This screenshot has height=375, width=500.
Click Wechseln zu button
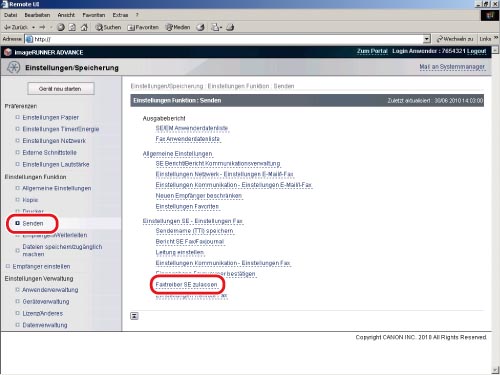click(455, 39)
